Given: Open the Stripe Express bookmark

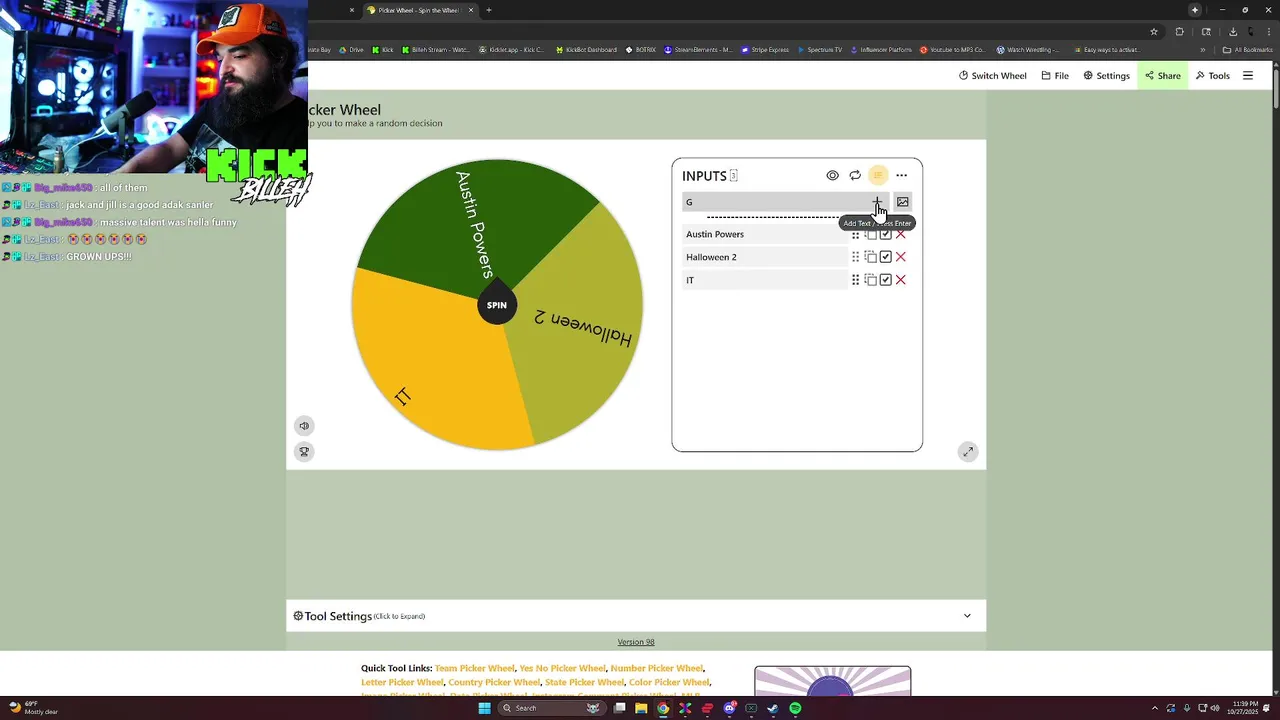Looking at the screenshot, I should click(x=764, y=49).
